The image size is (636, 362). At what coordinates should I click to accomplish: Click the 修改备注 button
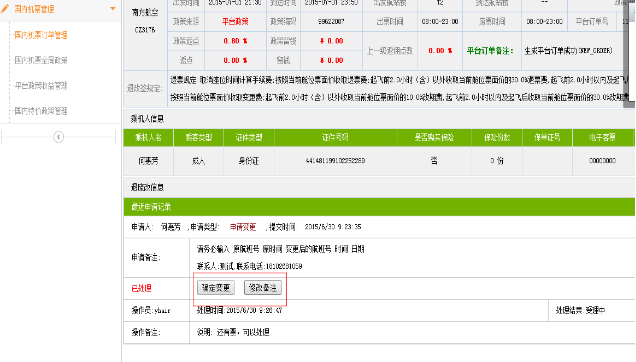[263, 288]
